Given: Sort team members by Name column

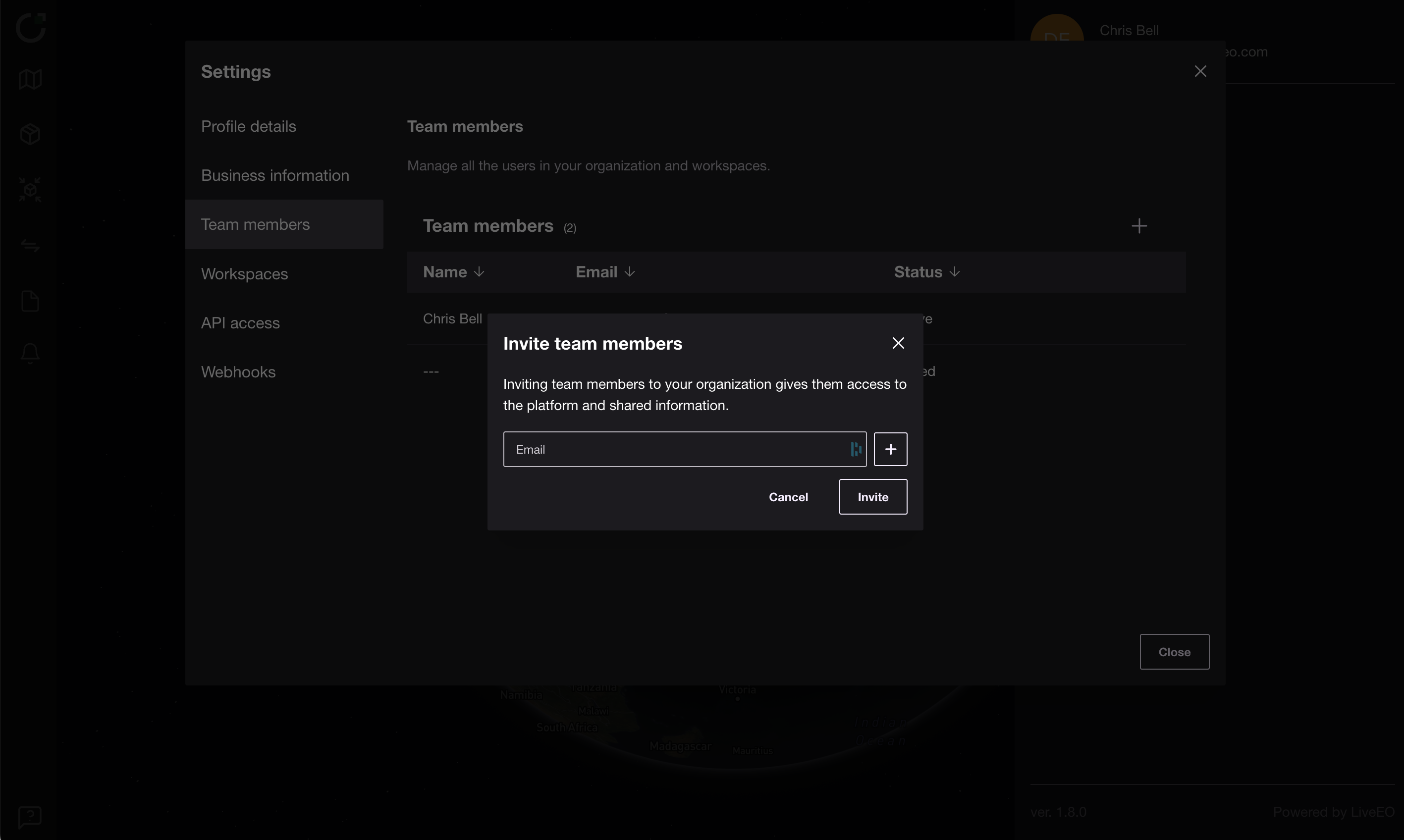Looking at the screenshot, I should pyautogui.click(x=453, y=272).
